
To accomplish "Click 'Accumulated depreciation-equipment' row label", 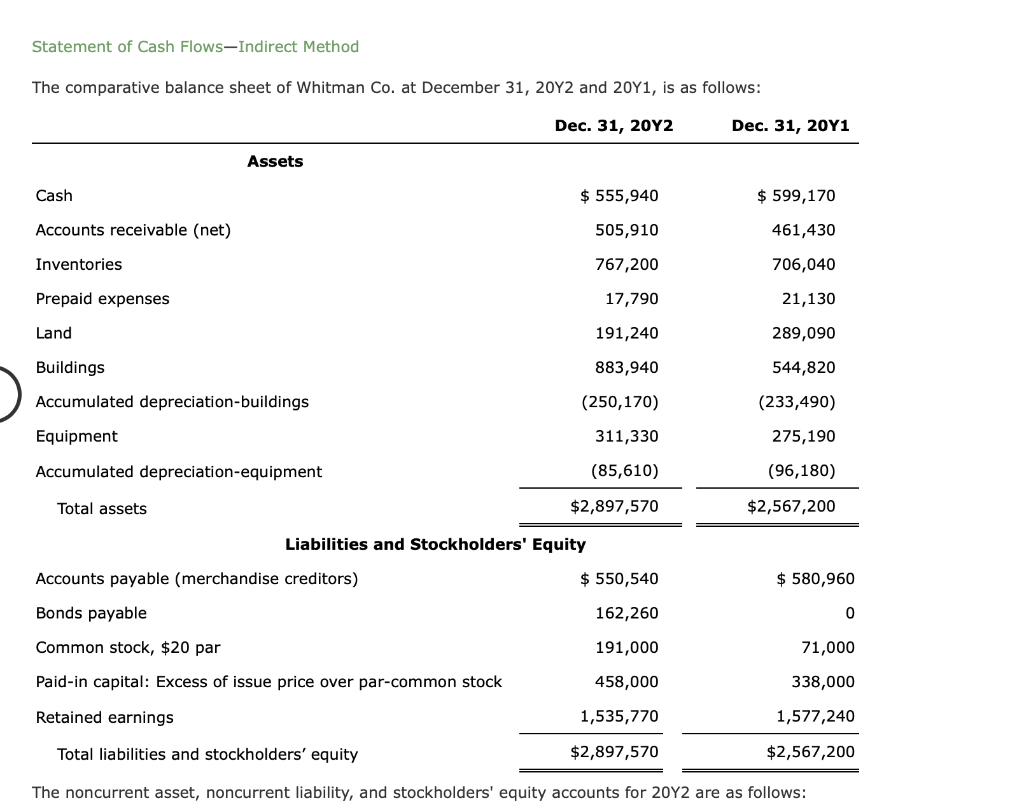I will [x=179, y=472].
